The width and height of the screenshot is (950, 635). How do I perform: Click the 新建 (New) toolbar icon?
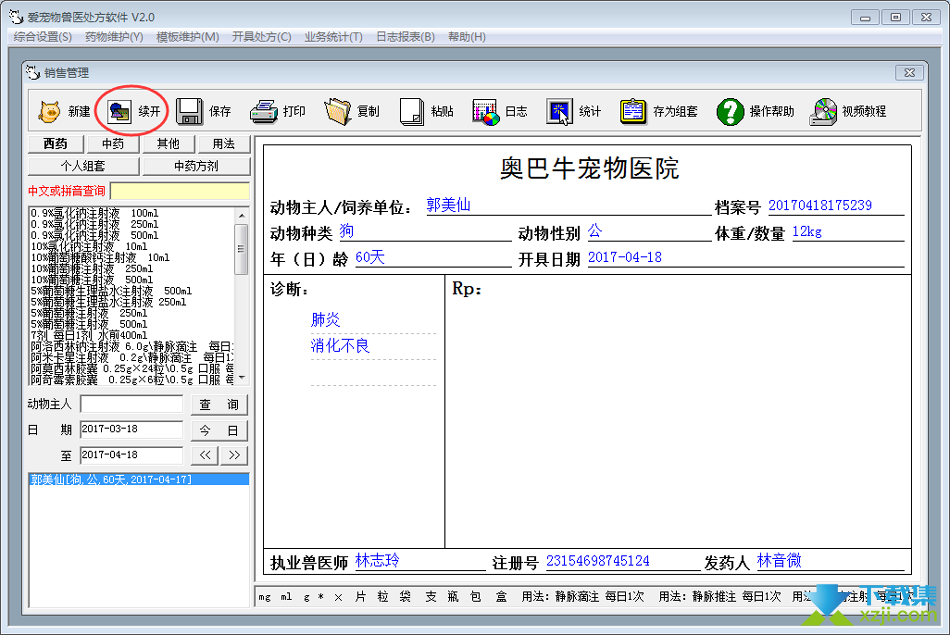[50, 111]
